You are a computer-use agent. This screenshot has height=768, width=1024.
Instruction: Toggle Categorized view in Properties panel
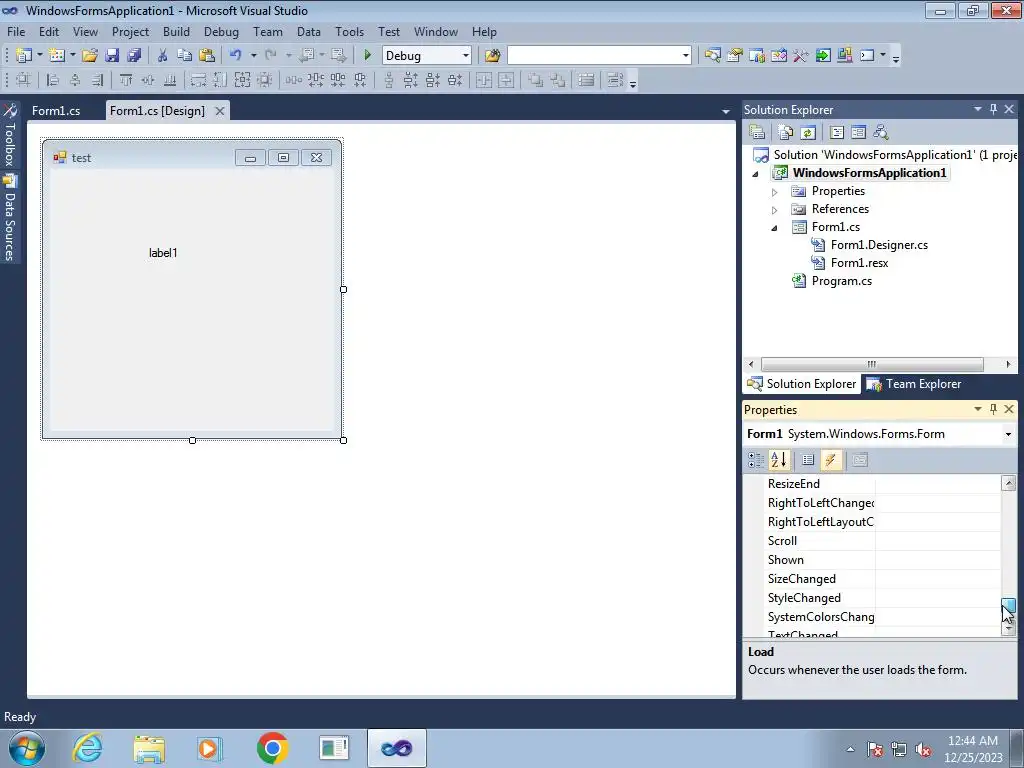(x=756, y=460)
